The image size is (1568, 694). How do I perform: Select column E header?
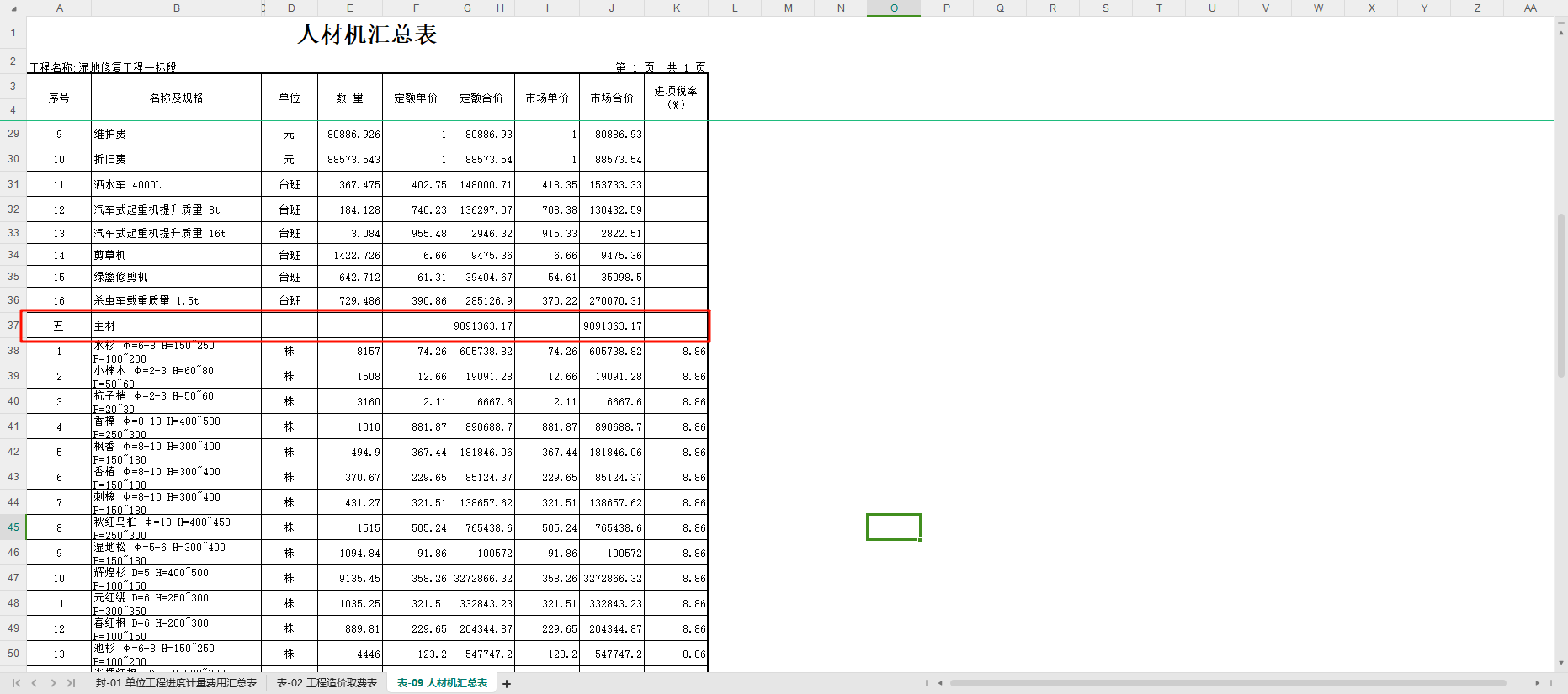350,8
